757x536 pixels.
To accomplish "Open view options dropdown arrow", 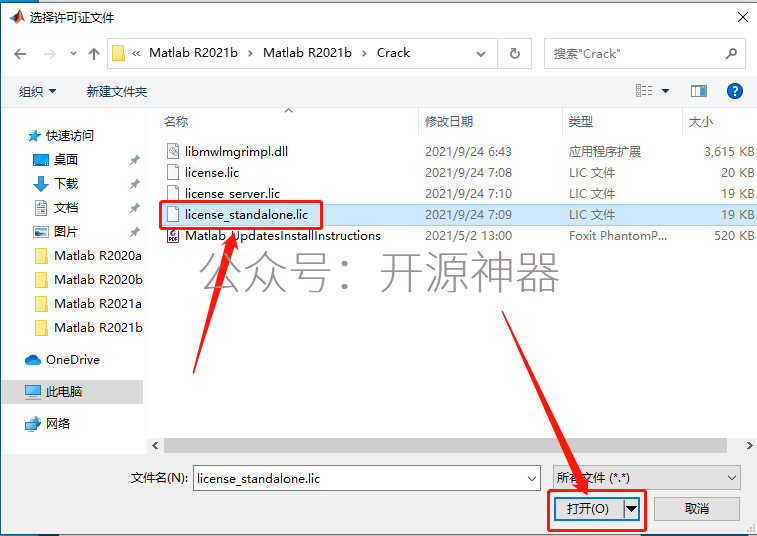I will pos(665,91).
